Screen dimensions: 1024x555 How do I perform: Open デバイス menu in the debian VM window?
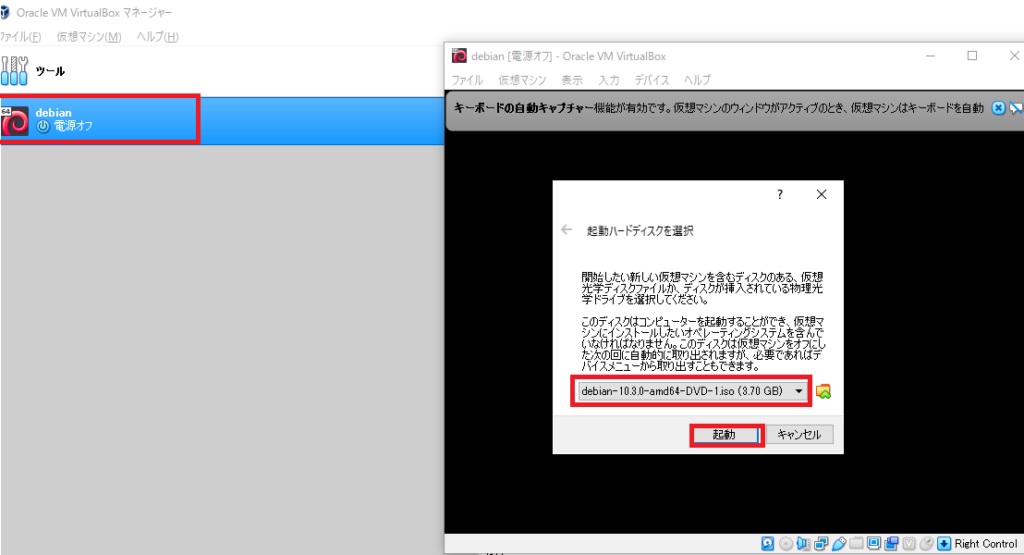click(x=652, y=80)
